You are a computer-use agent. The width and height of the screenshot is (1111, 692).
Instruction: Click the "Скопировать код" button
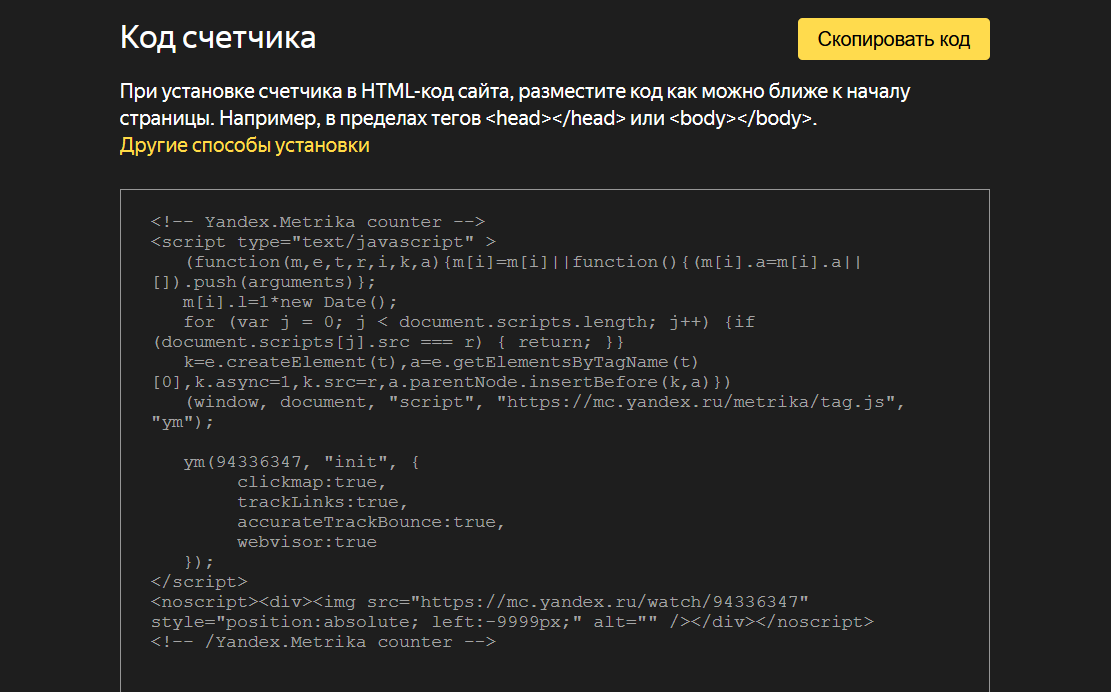[893, 39]
